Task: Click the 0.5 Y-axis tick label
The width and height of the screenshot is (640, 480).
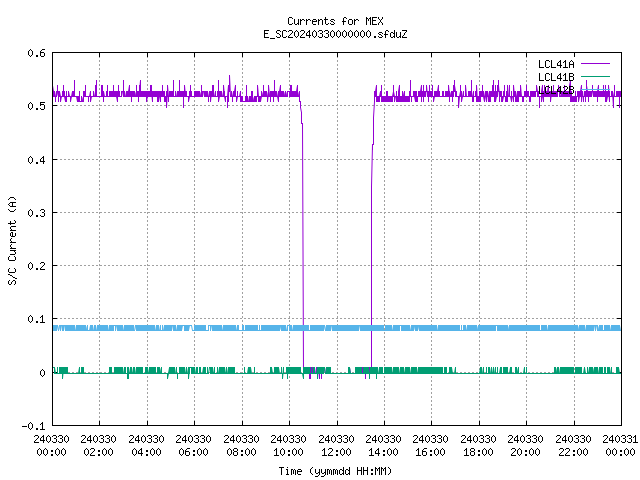Action: tap(36, 106)
